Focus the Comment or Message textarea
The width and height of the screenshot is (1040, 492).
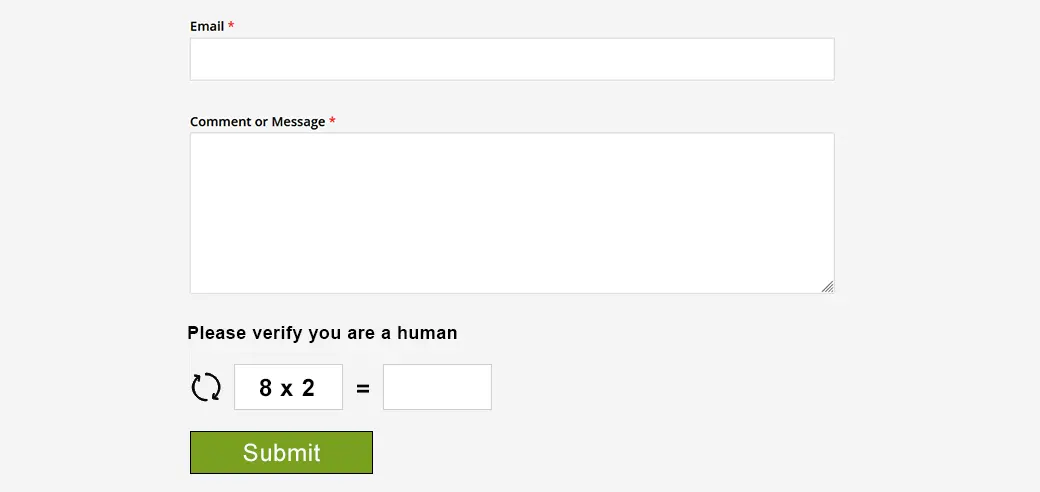(512, 213)
